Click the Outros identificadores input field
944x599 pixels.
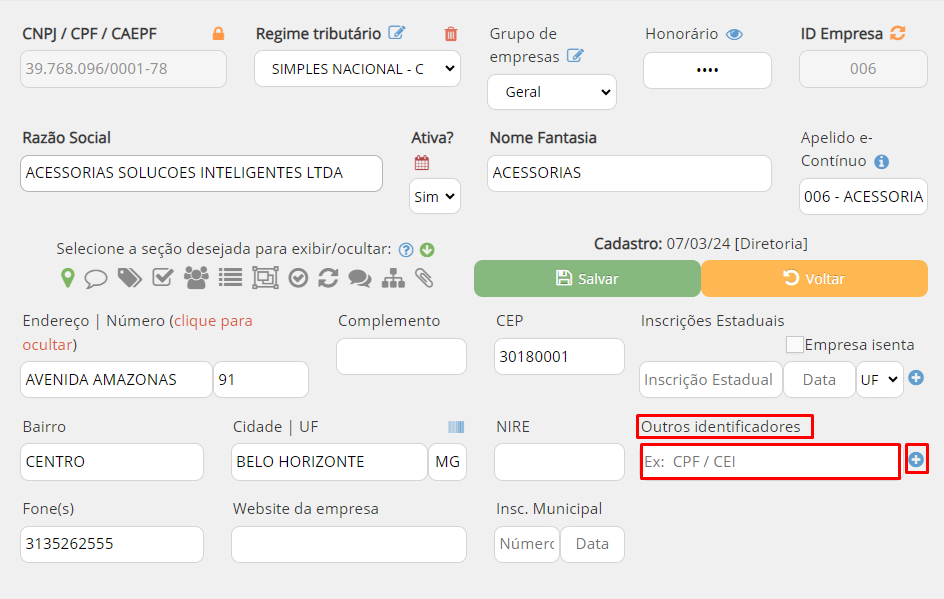tap(769, 462)
